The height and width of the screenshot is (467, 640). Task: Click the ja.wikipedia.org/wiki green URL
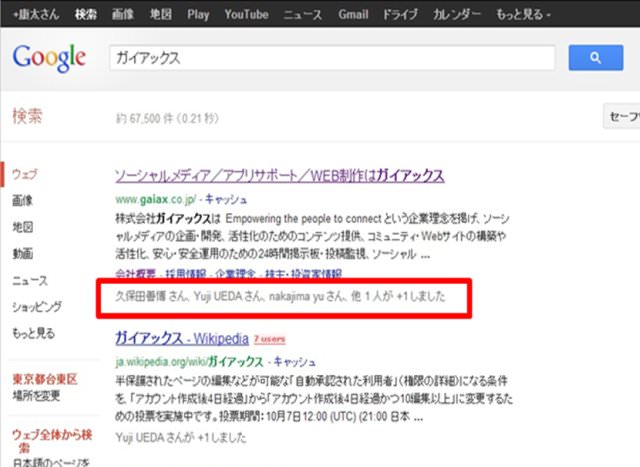189,362
